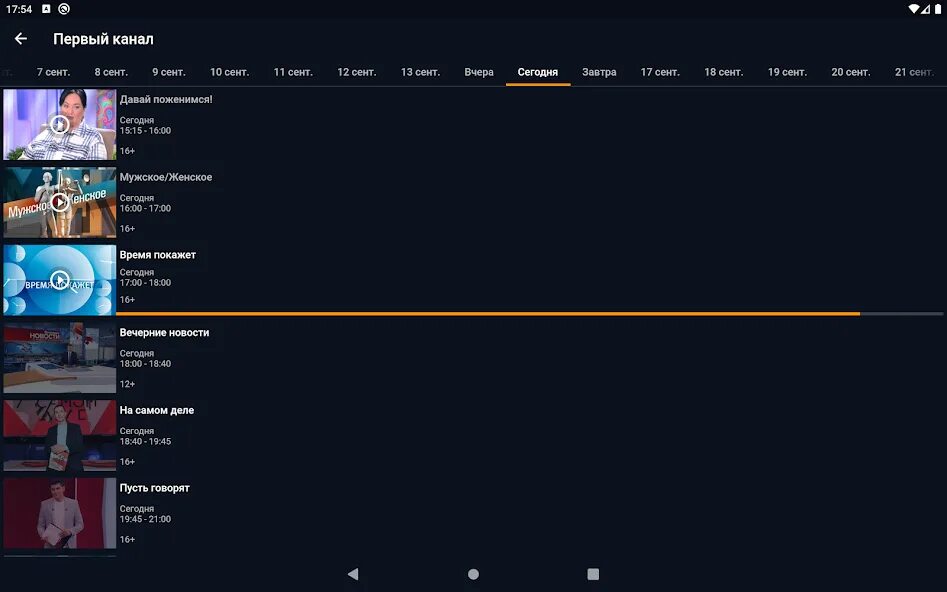The width and height of the screenshot is (947, 592).
Task: Select the 11 сент. date tab
Action: click(x=293, y=72)
